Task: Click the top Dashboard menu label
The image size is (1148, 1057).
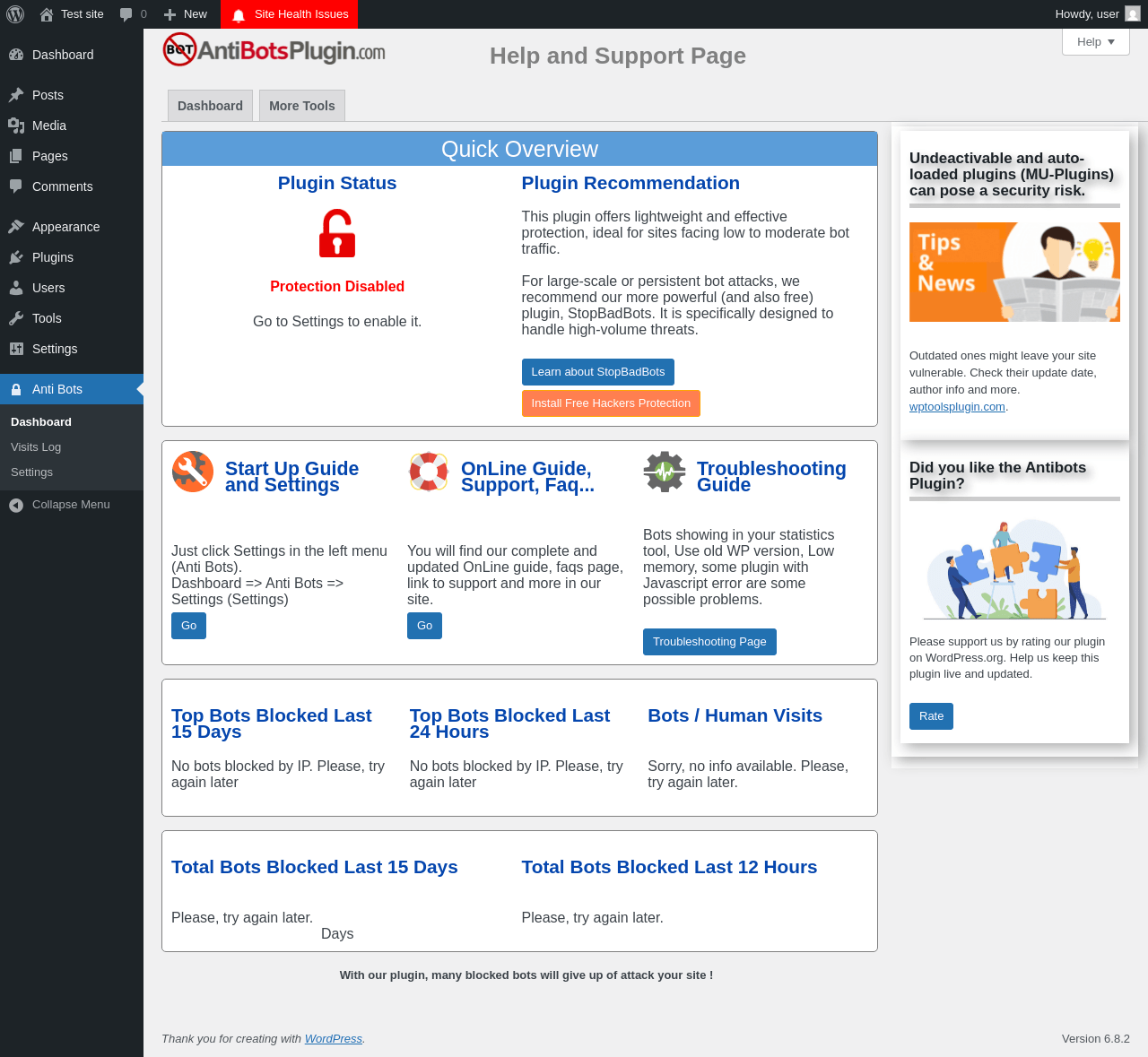Action: pos(63,55)
